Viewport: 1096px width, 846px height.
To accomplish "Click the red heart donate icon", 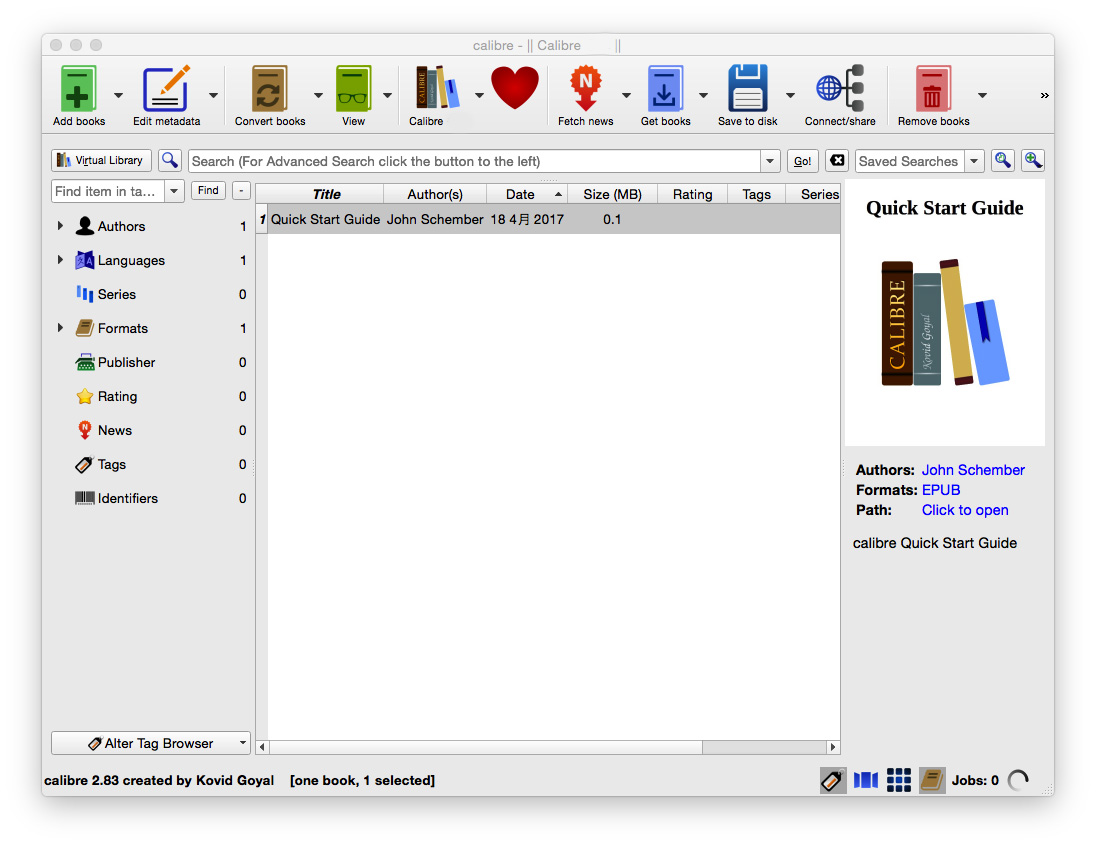I will pos(514,88).
